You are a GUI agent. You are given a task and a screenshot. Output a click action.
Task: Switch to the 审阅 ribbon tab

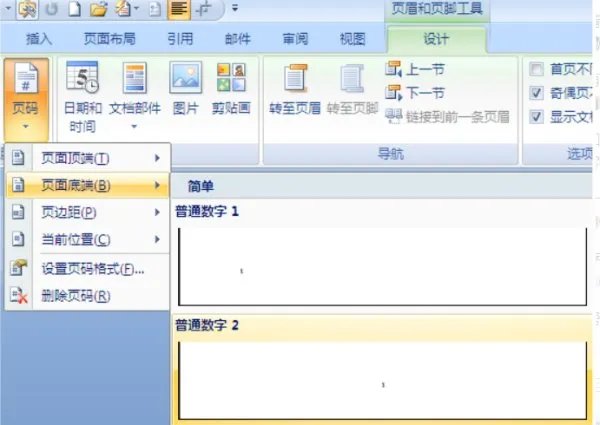click(x=295, y=39)
